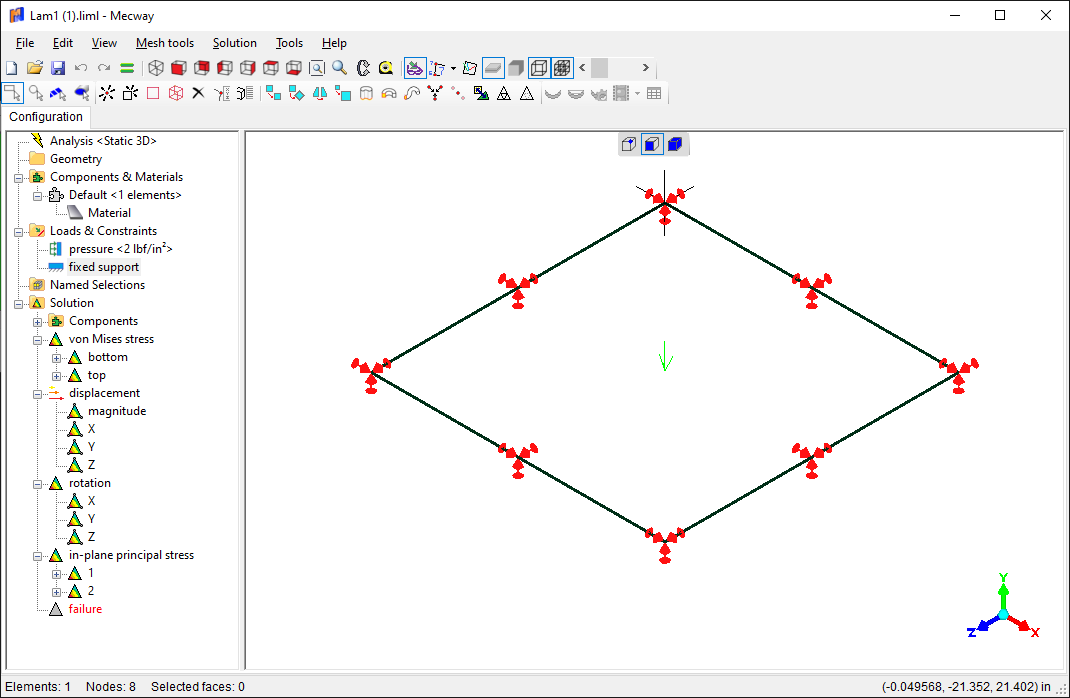The width and height of the screenshot is (1070, 698).
Task: Select displacement magnitude result
Action: (117, 411)
